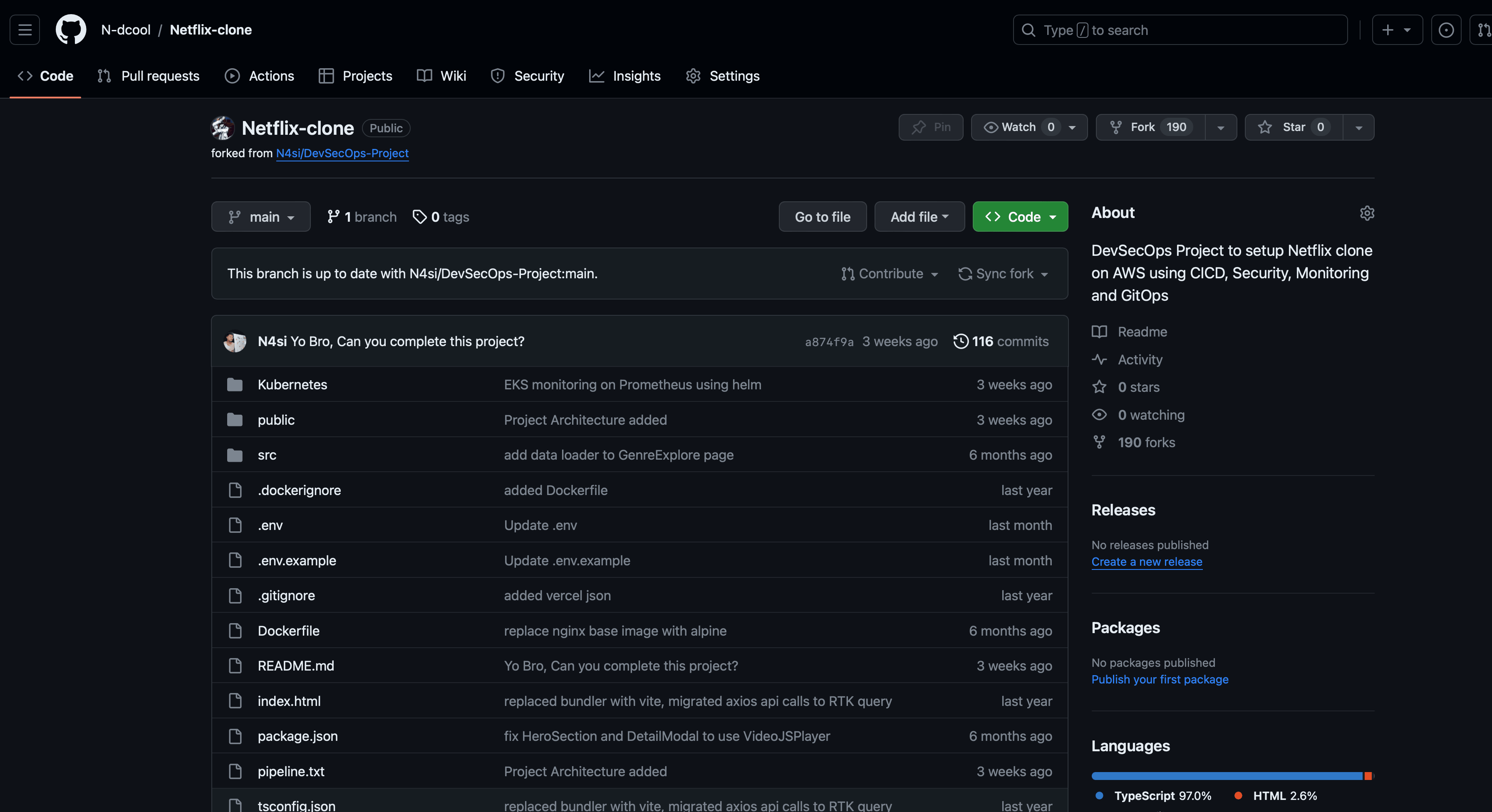1492x812 pixels.
Task: Fork this repository with Fork button
Action: tap(1150, 127)
